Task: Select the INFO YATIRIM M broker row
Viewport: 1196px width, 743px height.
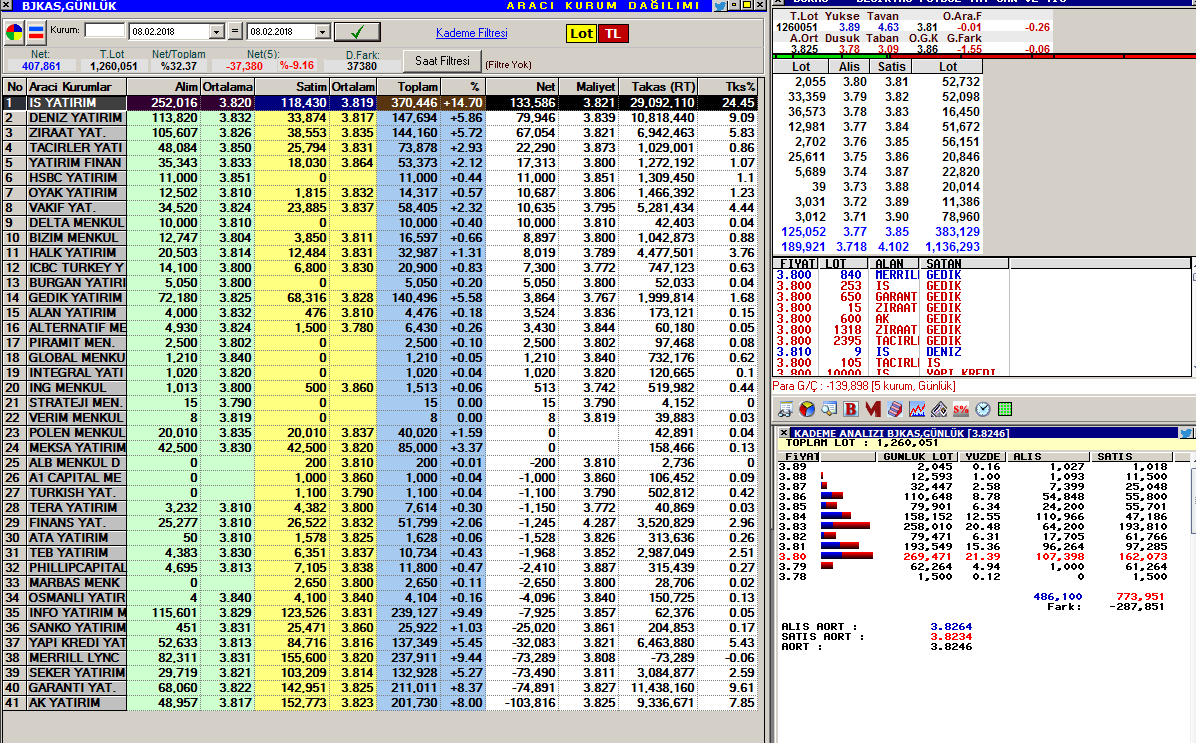Action: 380,613
